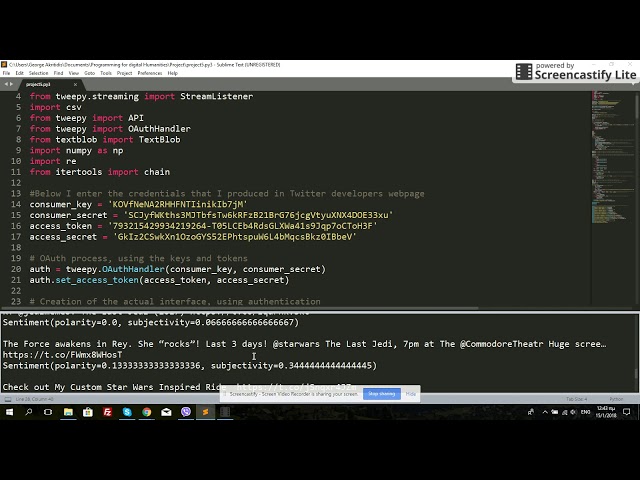Open the File menu
Viewport: 640px width, 480px height.
tap(6, 73)
